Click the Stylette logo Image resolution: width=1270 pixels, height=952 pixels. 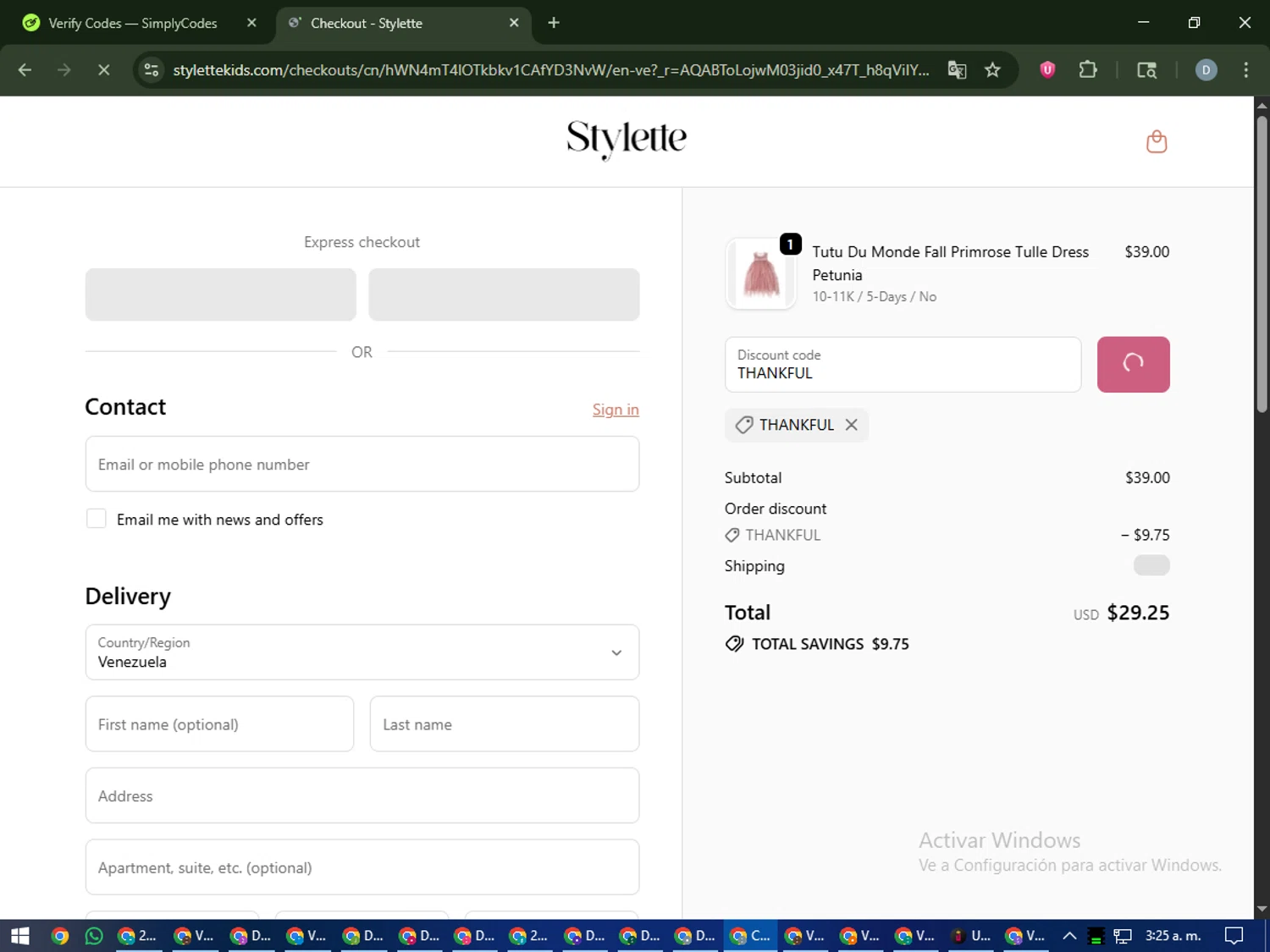(x=627, y=139)
